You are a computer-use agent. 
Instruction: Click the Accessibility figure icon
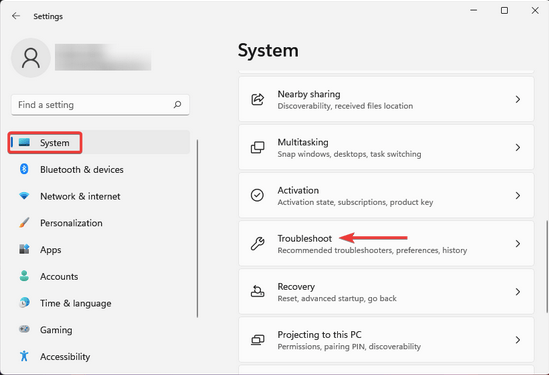pos(24,356)
